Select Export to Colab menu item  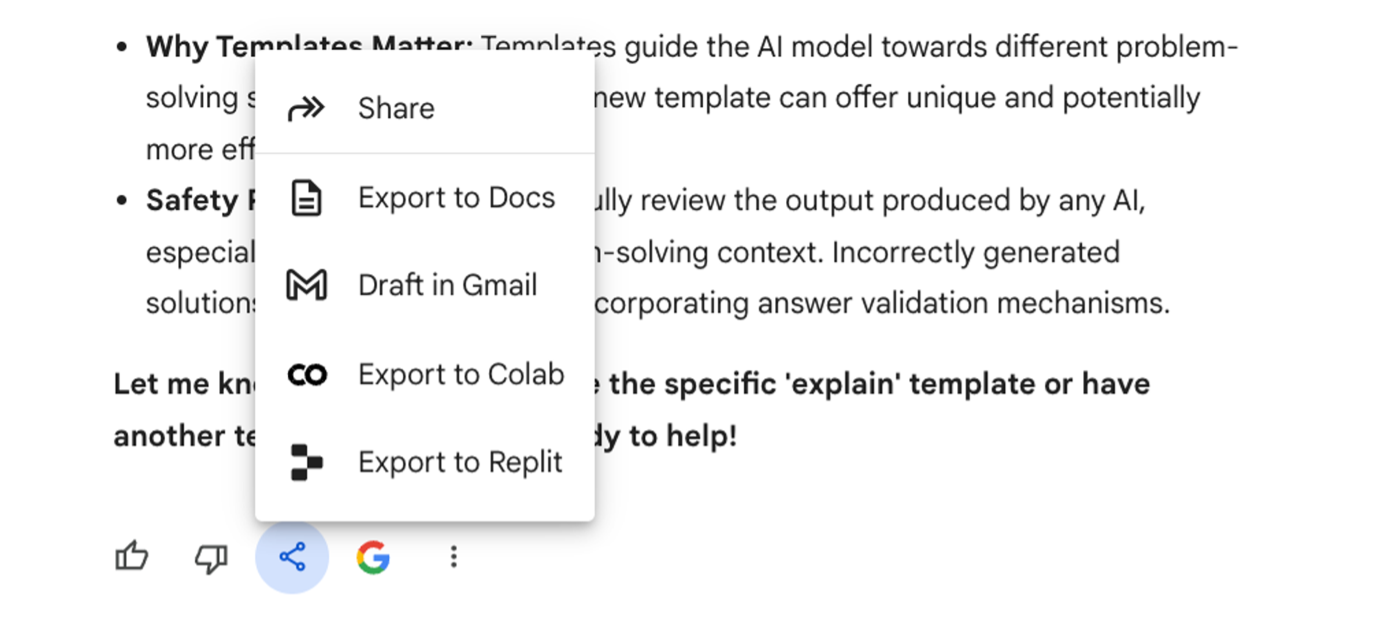point(425,374)
